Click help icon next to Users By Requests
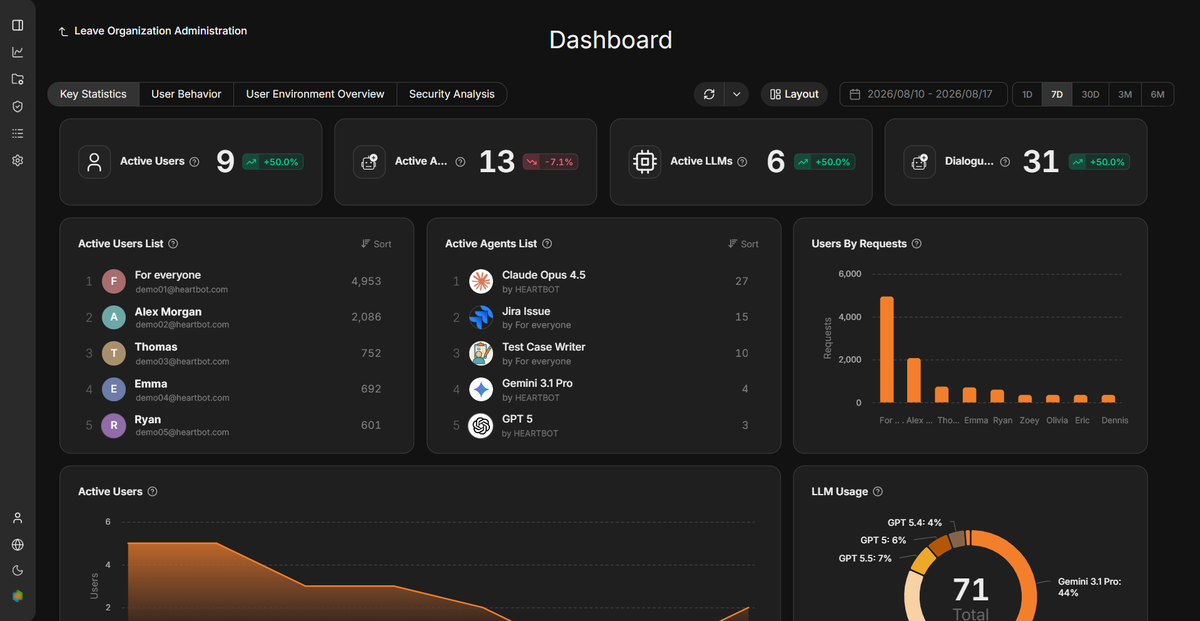Screen dimensions: 1200x621 [917, 244]
